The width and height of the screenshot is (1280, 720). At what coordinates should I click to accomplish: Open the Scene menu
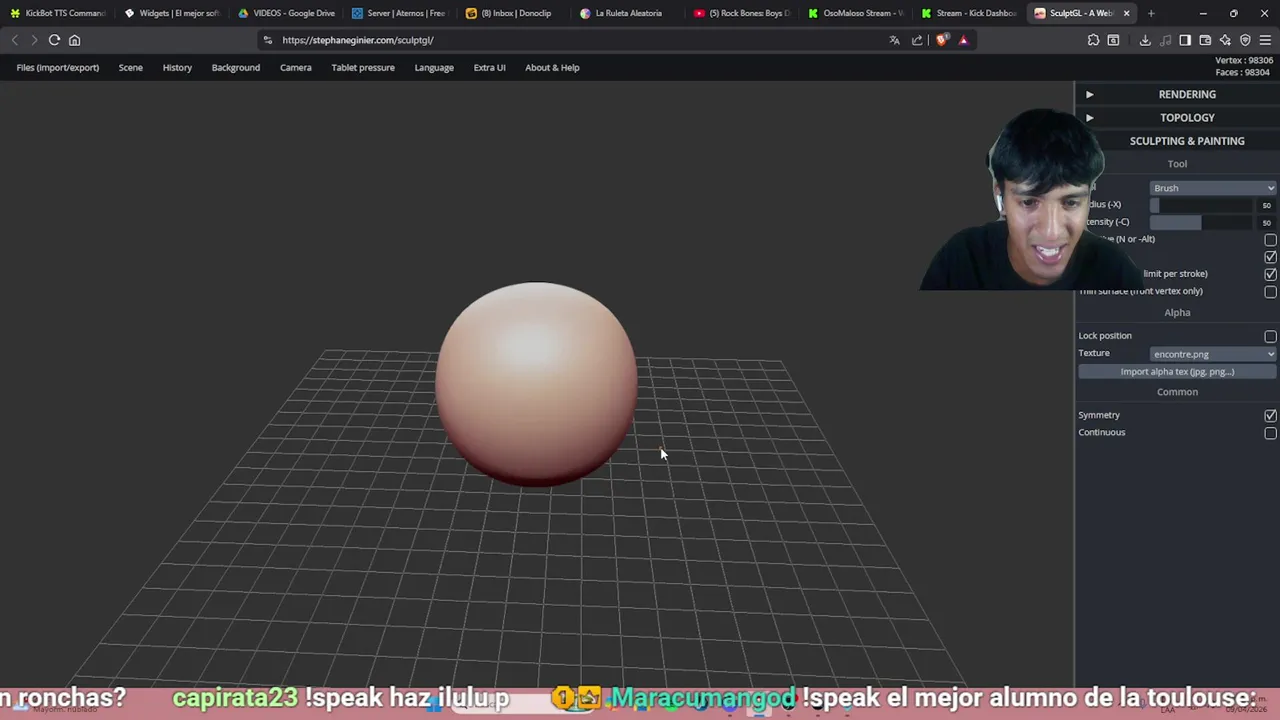click(x=131, y=68)
